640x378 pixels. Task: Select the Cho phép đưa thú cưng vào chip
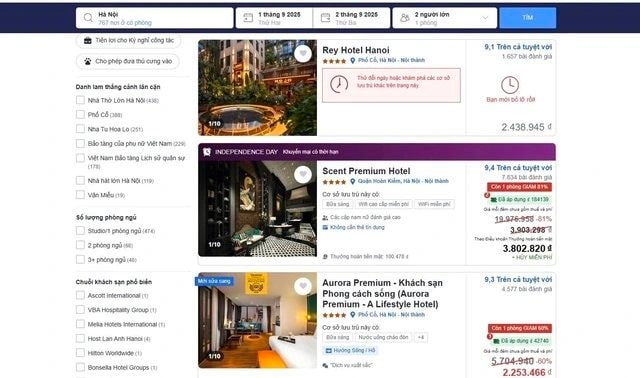pyautogui.click(x=128, y=61)
